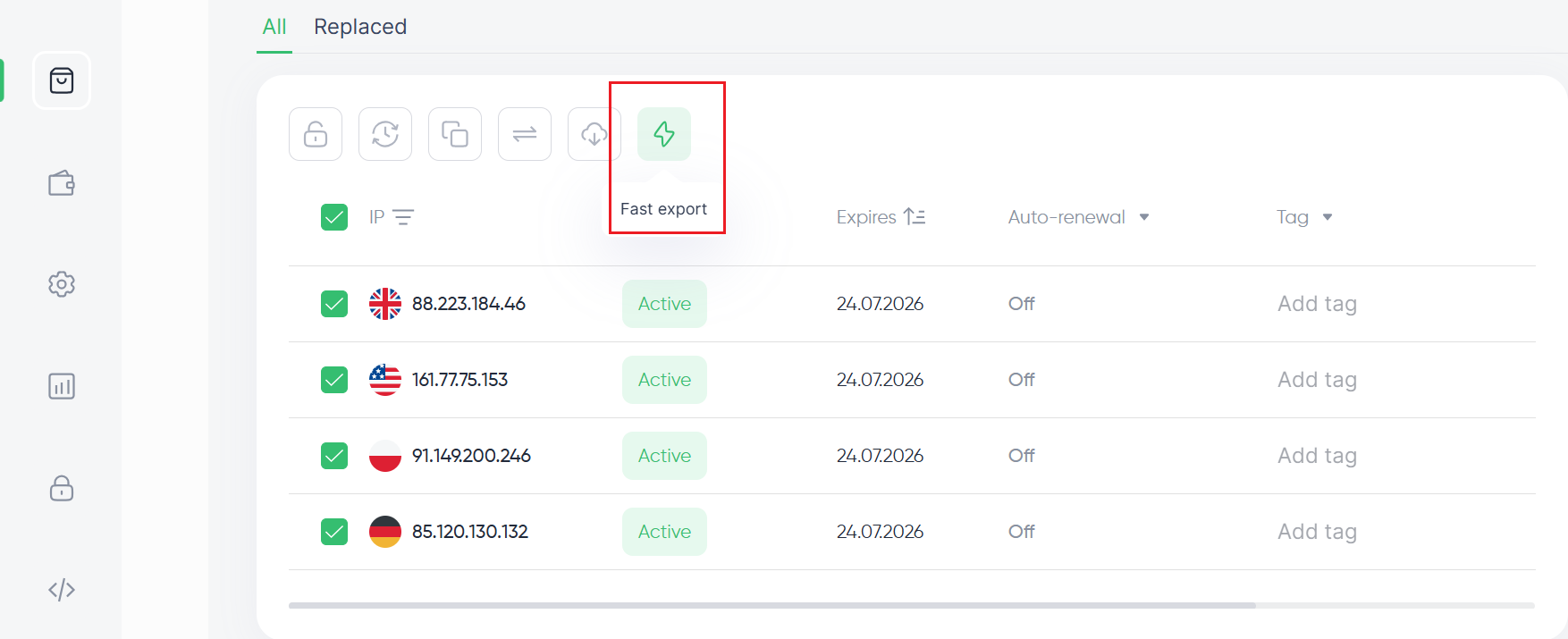Open the padlock sidebar icon
Viewport: 1568px width, 639px height.
(x=62, y=488)
